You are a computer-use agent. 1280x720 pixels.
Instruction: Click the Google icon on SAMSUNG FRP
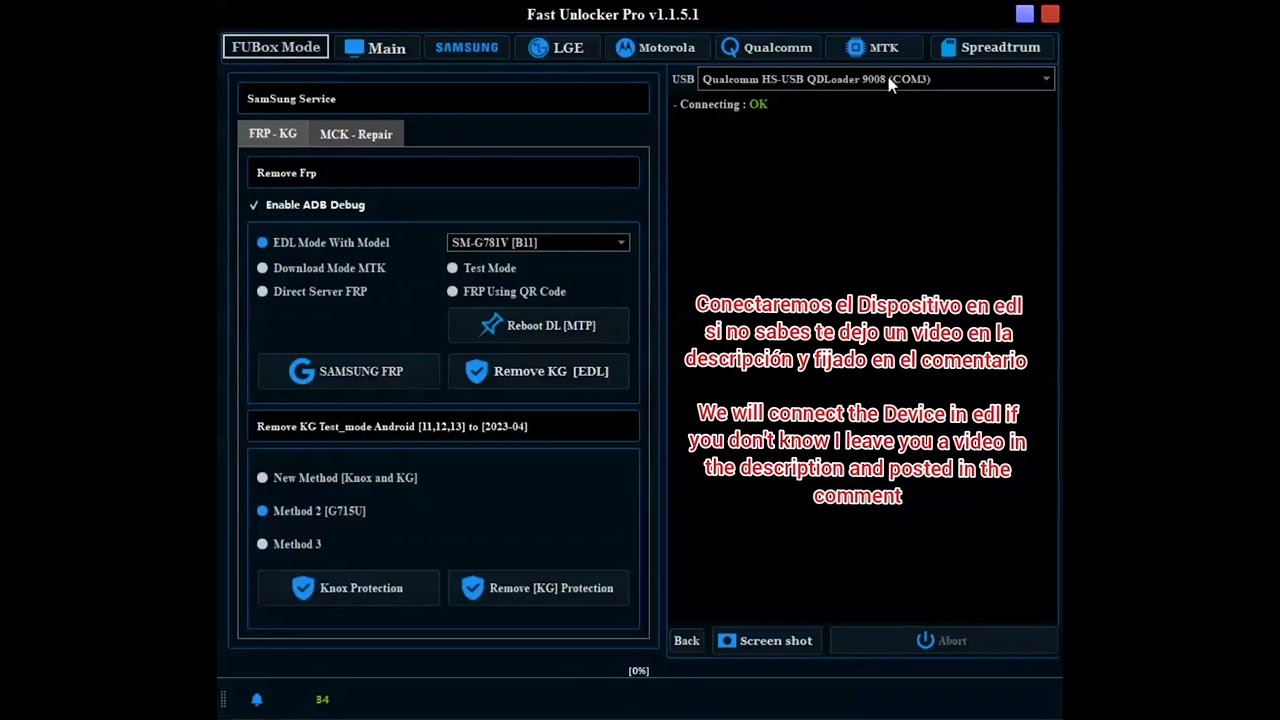coord(301,371)
